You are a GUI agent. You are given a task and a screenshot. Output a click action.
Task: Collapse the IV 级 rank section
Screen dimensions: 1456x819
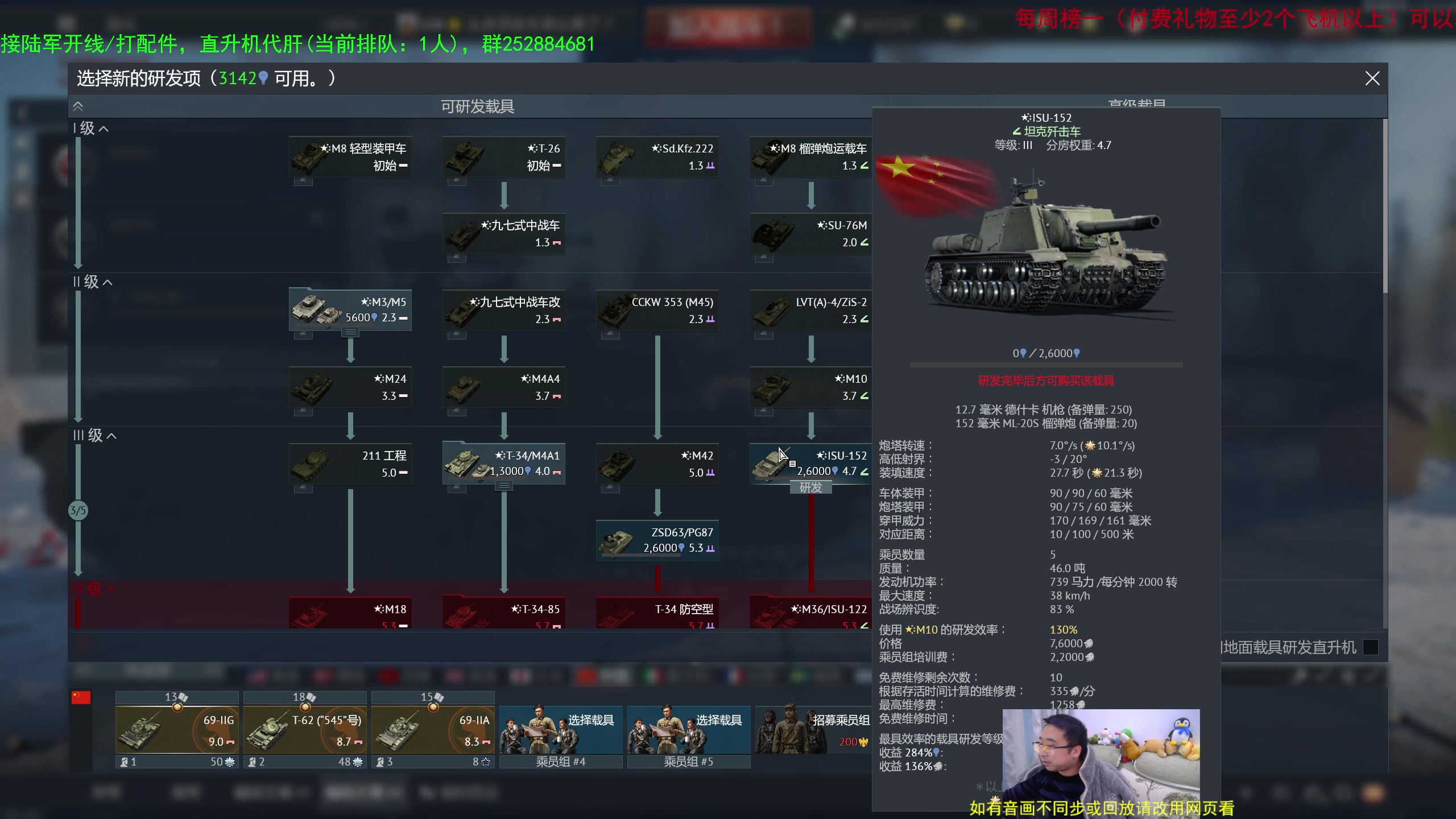[95, 589]
